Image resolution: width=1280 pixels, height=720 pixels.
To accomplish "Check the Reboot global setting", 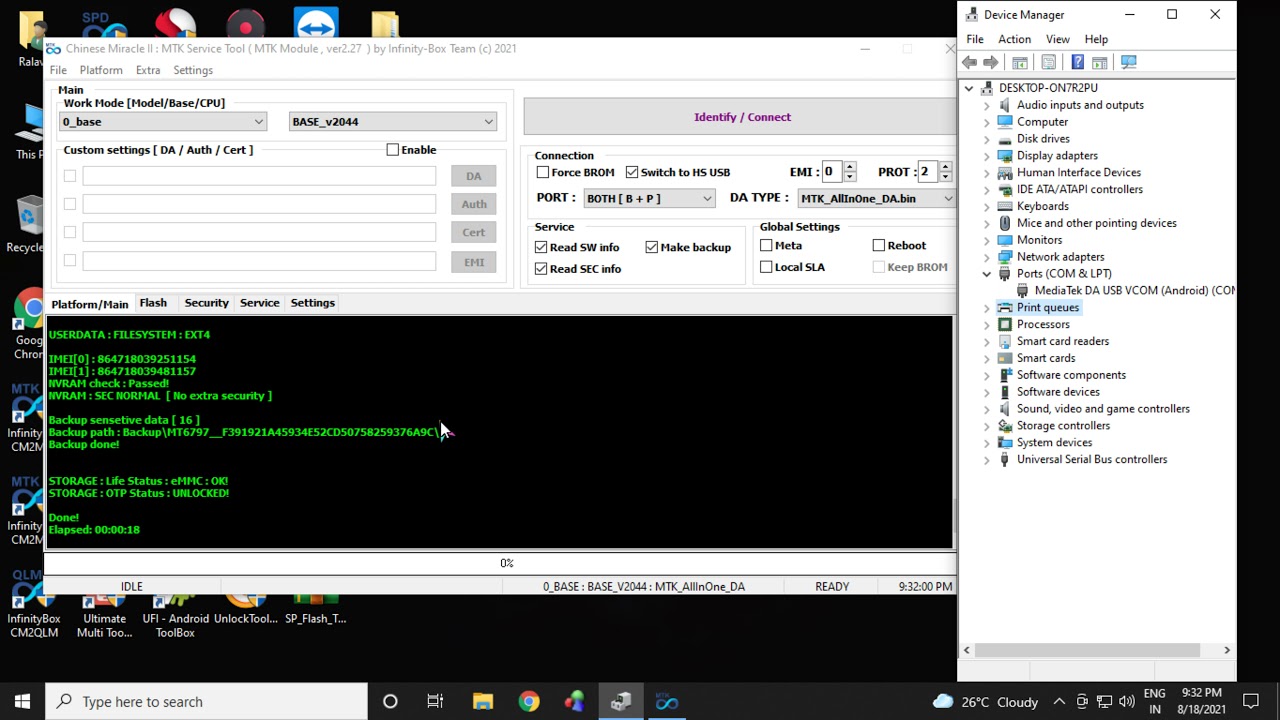I will [879, 245].
